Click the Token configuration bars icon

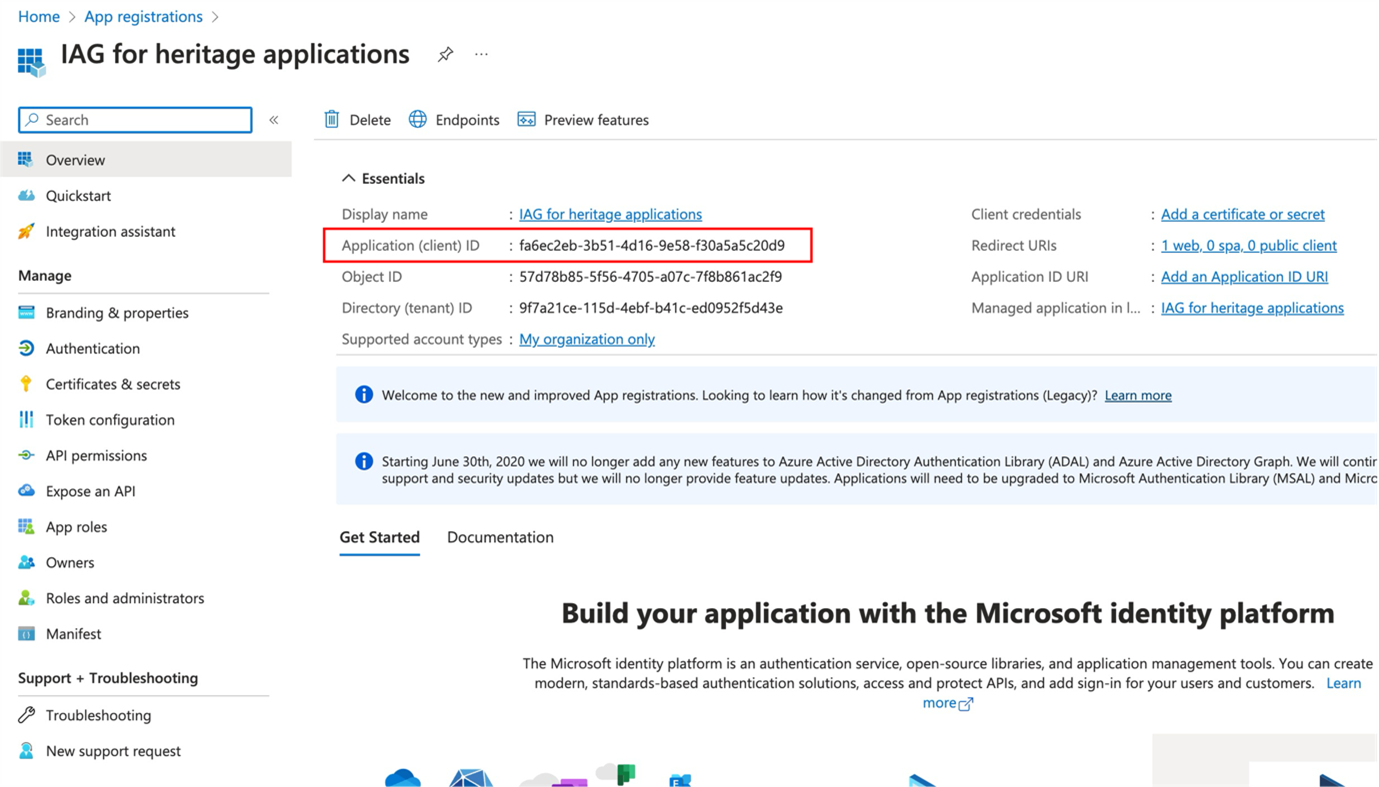(x=26, y=420)
